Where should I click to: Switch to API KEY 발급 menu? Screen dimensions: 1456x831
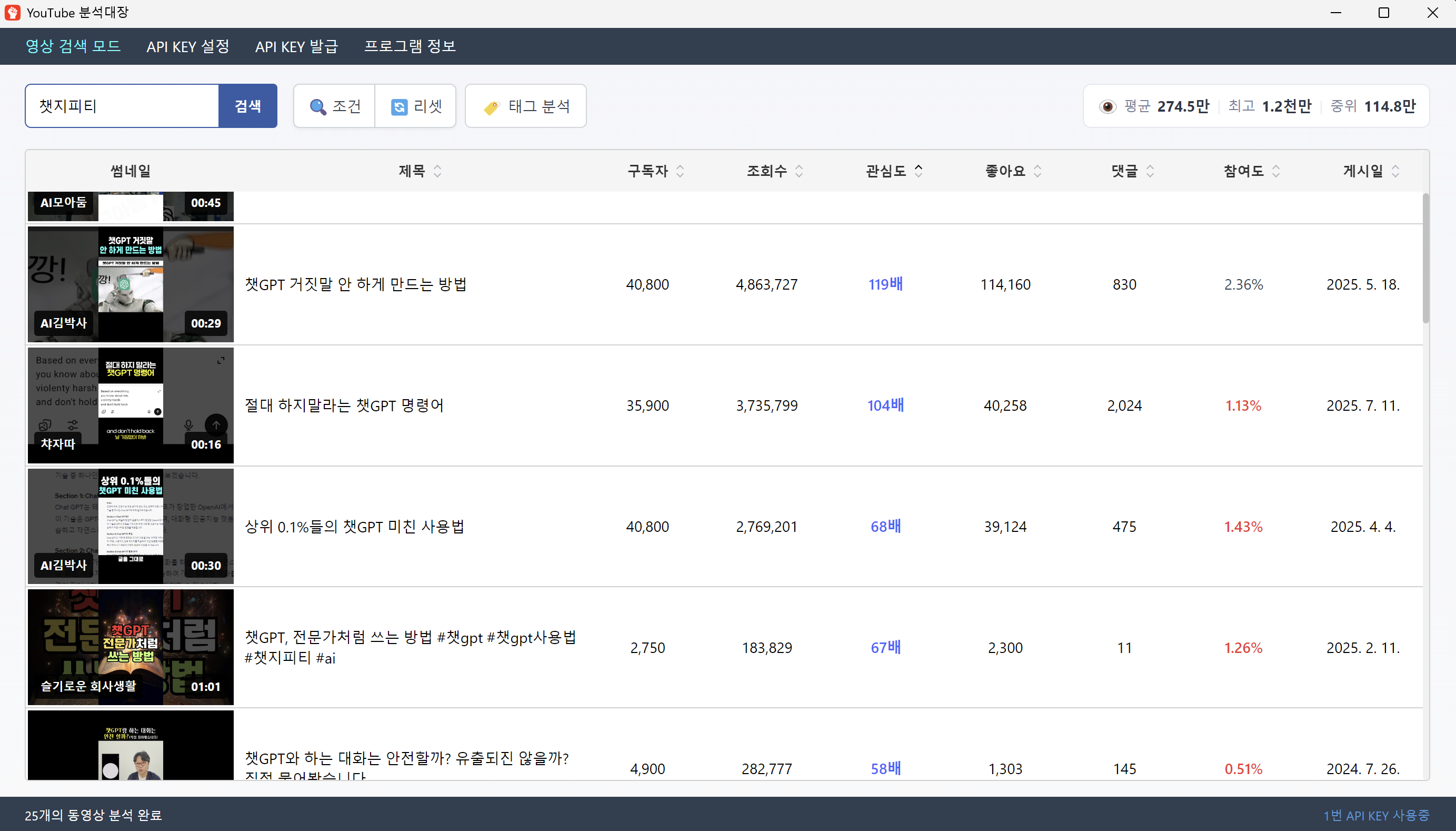(296, 46)
